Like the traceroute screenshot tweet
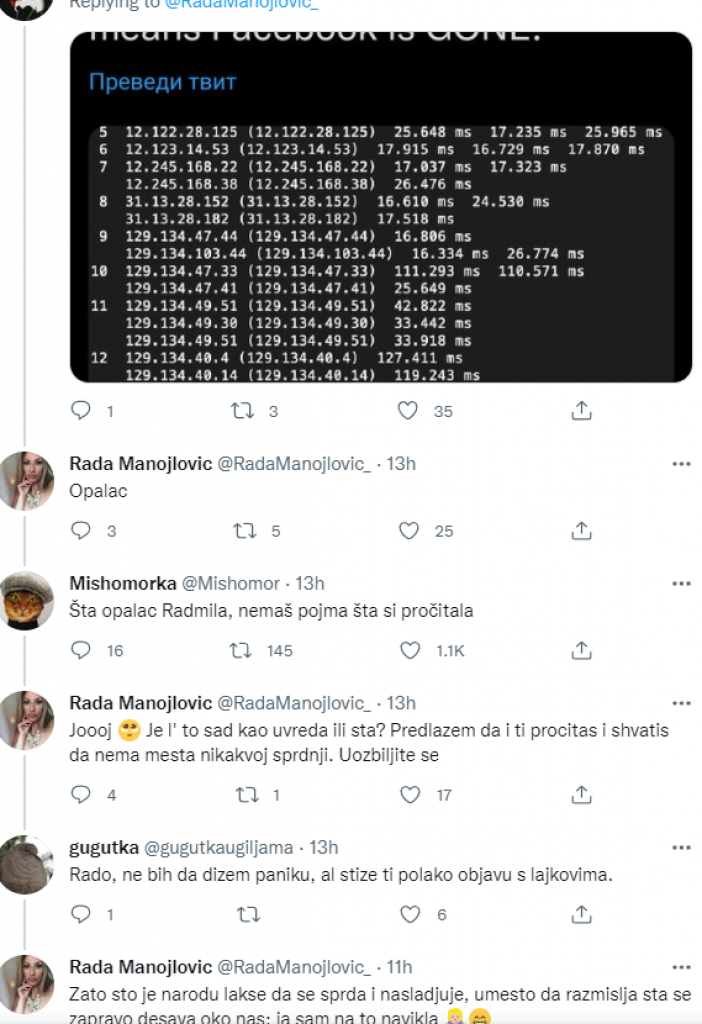 (x=408, y=410)
